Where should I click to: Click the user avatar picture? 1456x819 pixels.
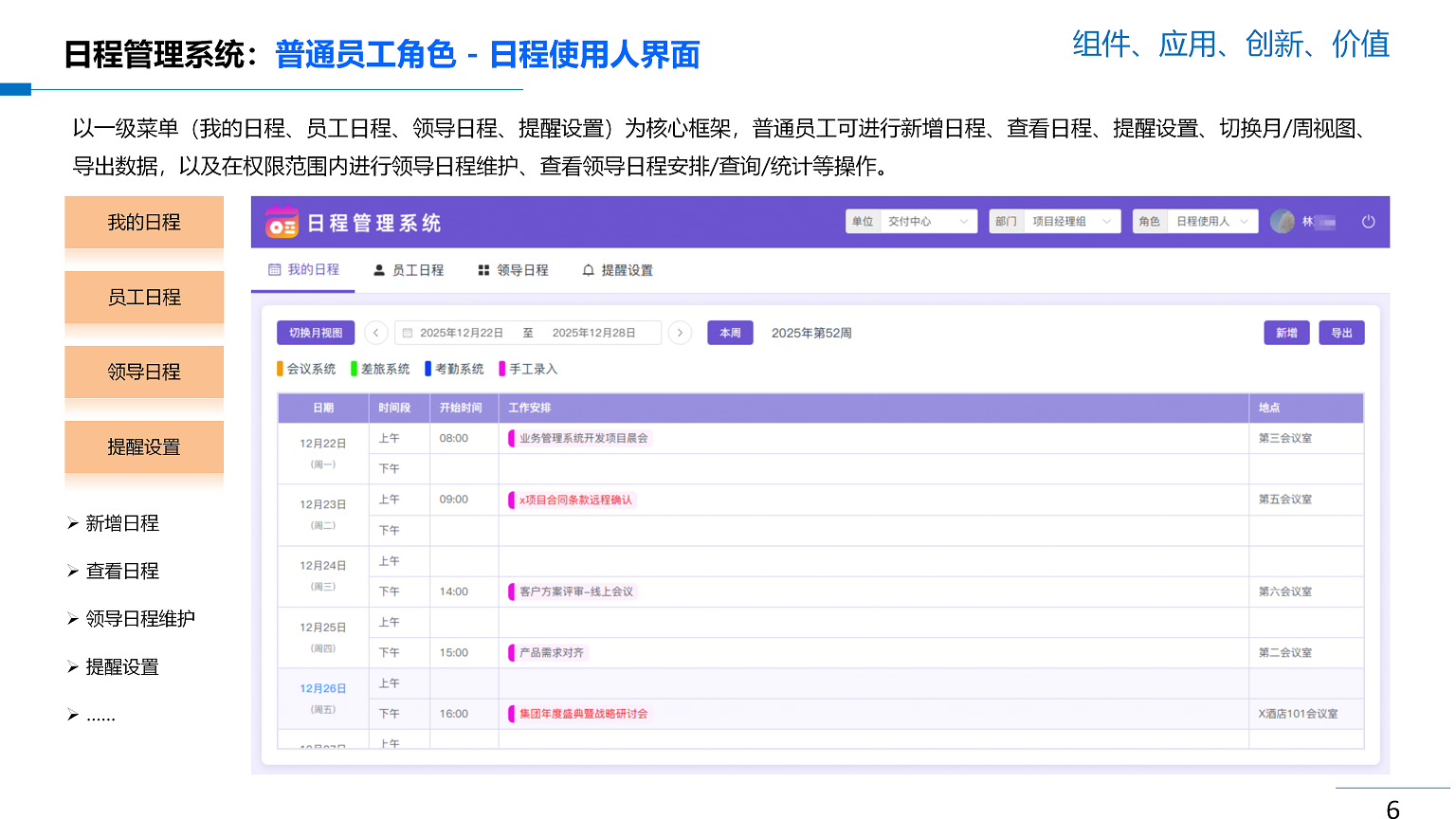coord(1282,222)
